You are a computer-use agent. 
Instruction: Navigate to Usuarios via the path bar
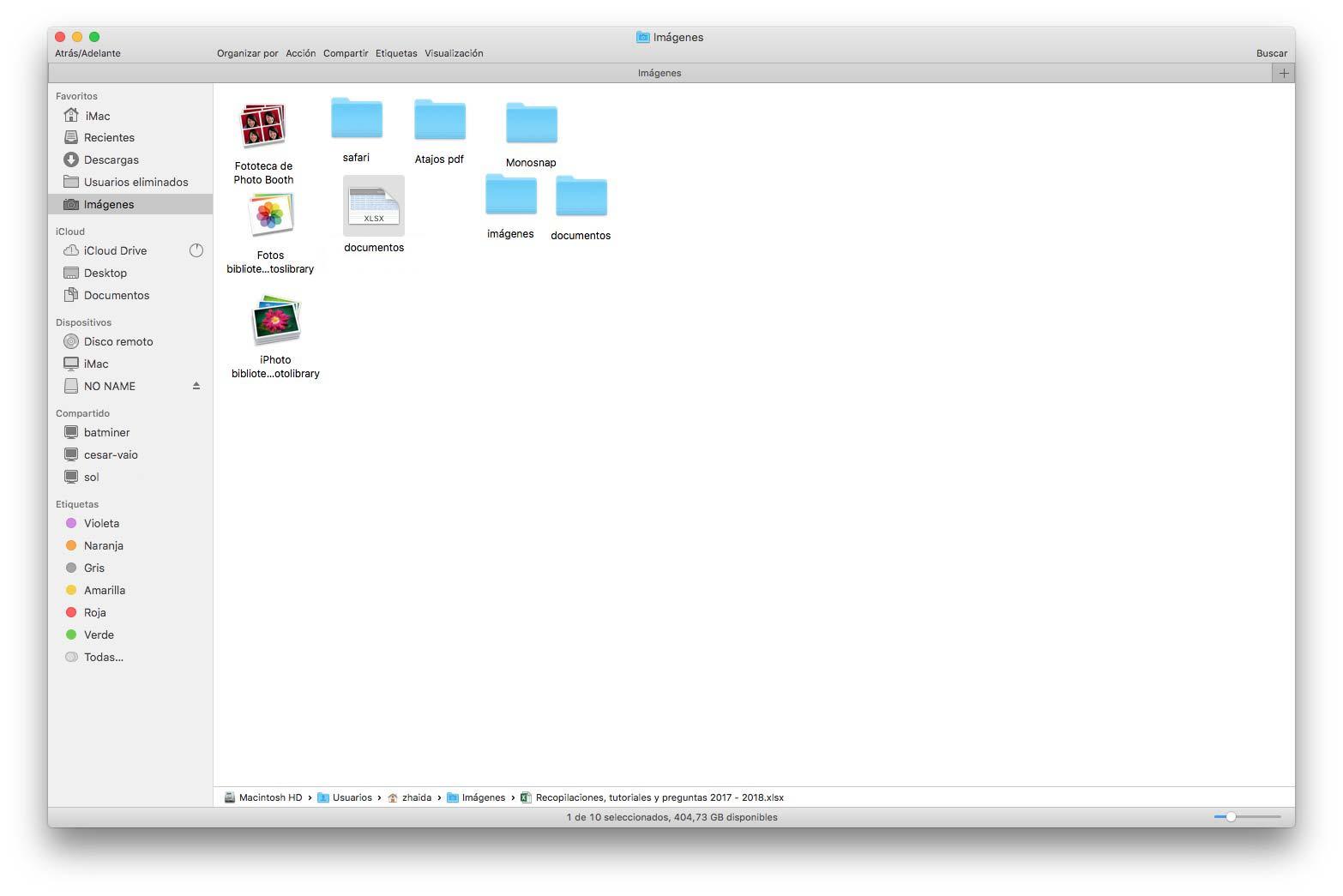point(351,797)
